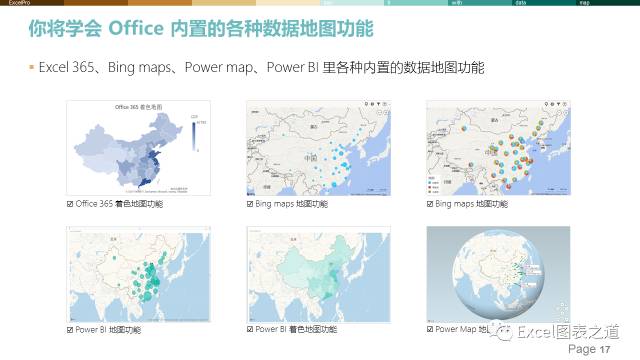Select the caption text Power BI 地图功能
The width and height of the screenshot is (640, 360).
coord(108,330)
